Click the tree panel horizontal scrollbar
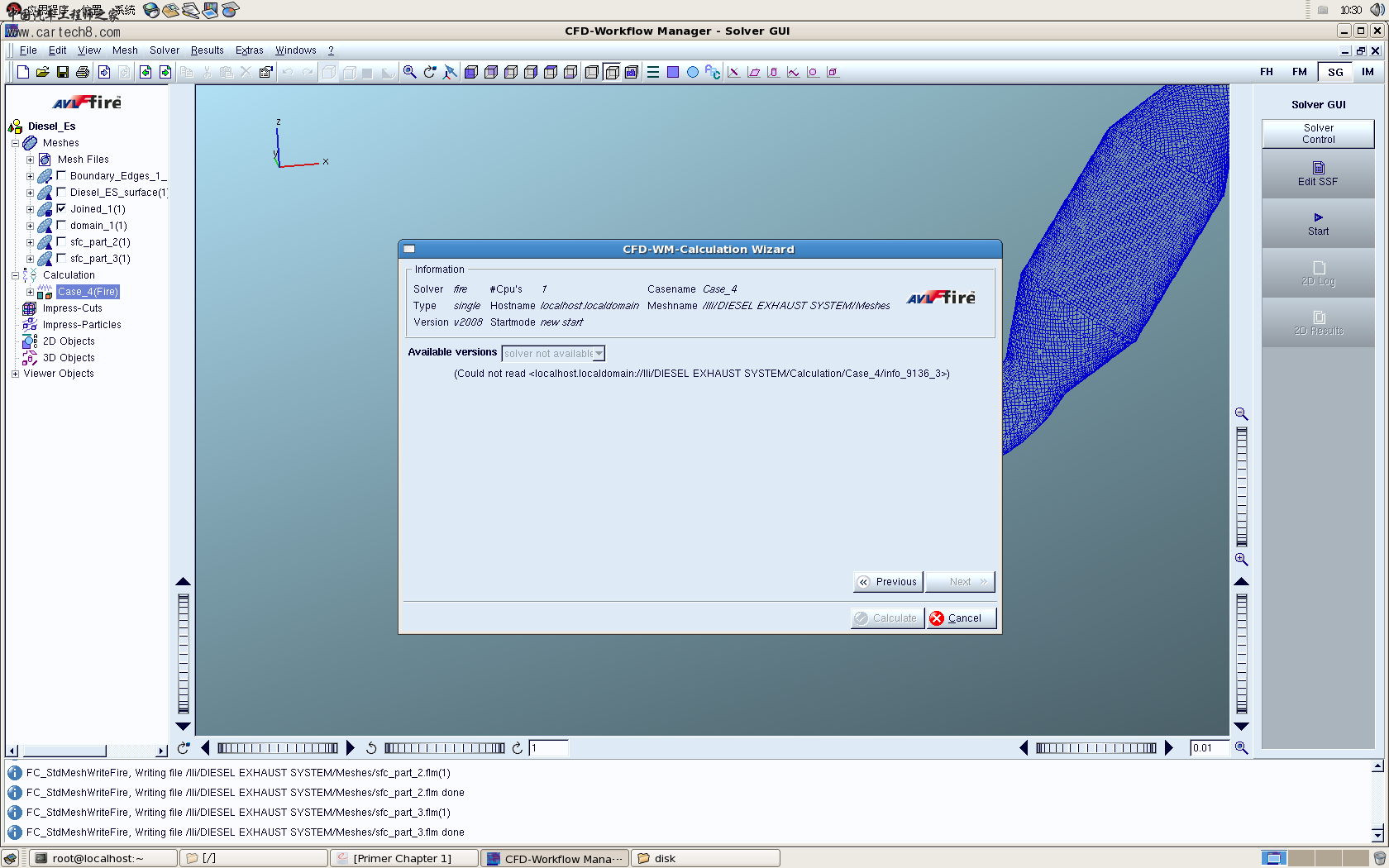1389x868 pixels. (x=87, y=751)
